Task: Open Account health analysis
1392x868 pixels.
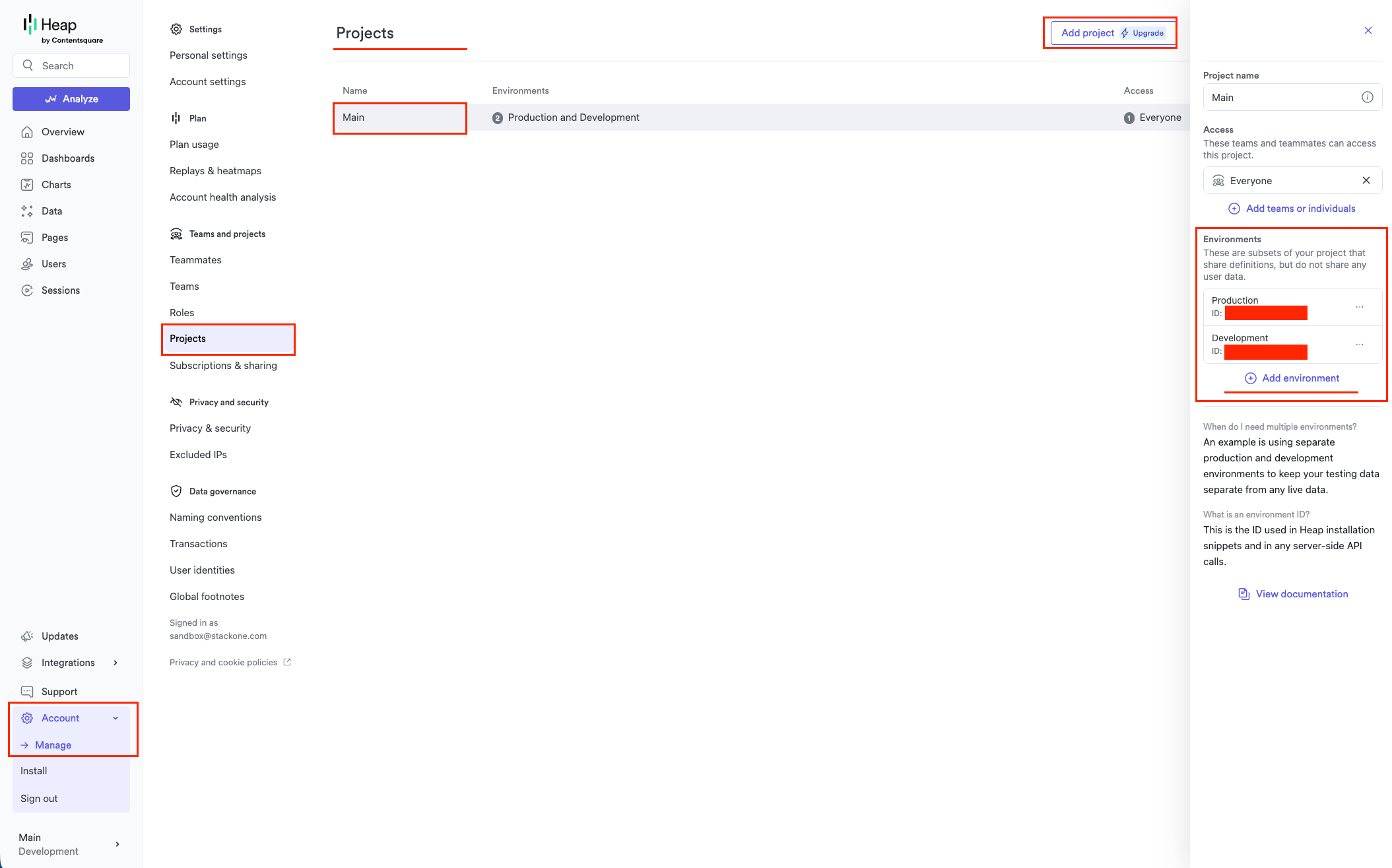Action: tap(223, 197)
